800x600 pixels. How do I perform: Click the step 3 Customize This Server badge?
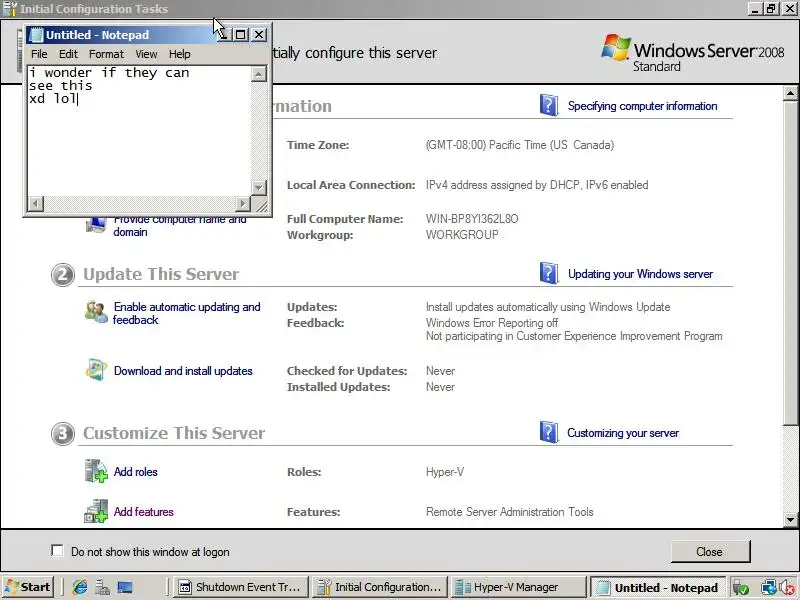pyautogui.click(x=63, y=434)
